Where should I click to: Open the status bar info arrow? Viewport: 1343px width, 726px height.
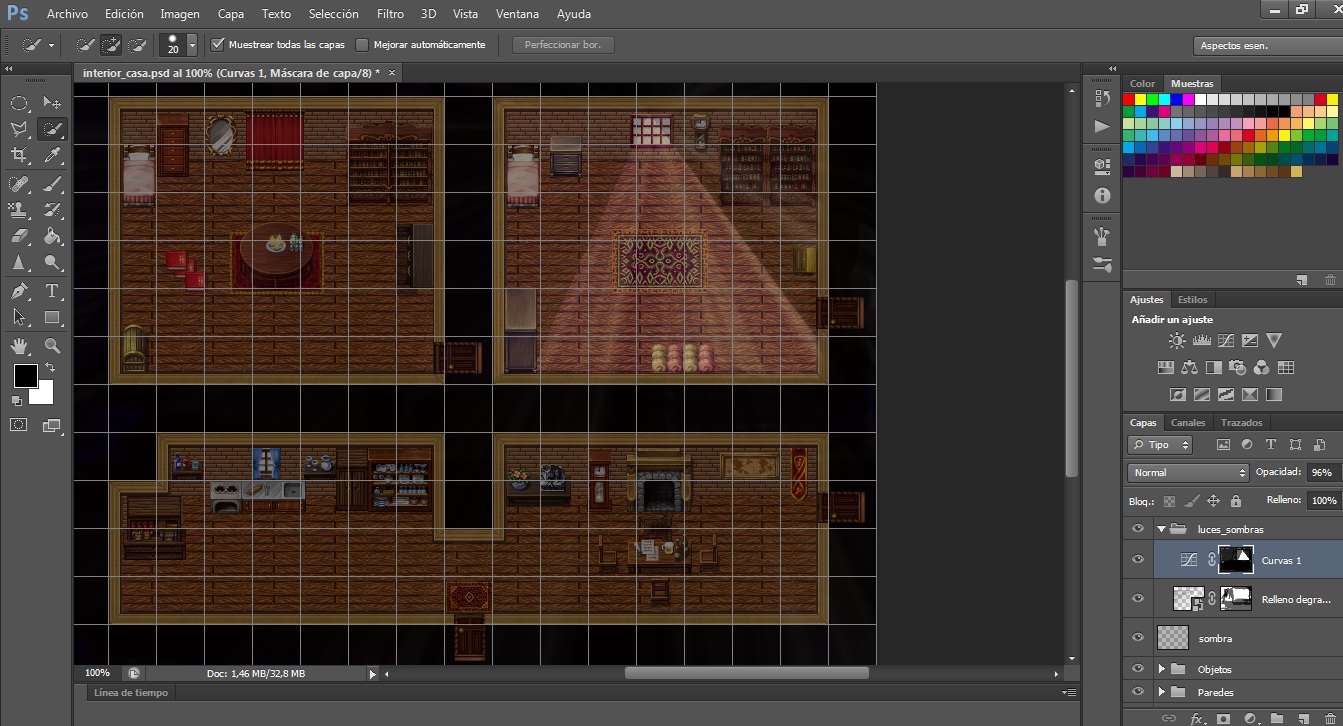(372, 674)
